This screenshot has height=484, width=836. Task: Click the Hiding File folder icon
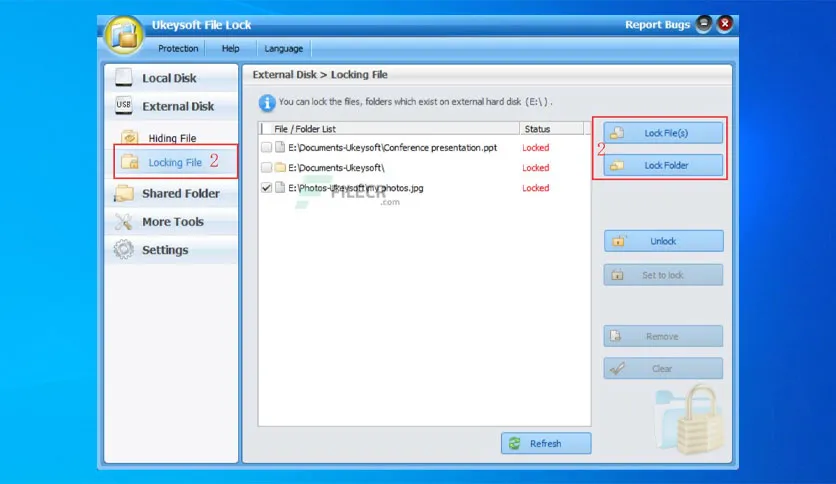pyautogui.click(x=129, y=138)
